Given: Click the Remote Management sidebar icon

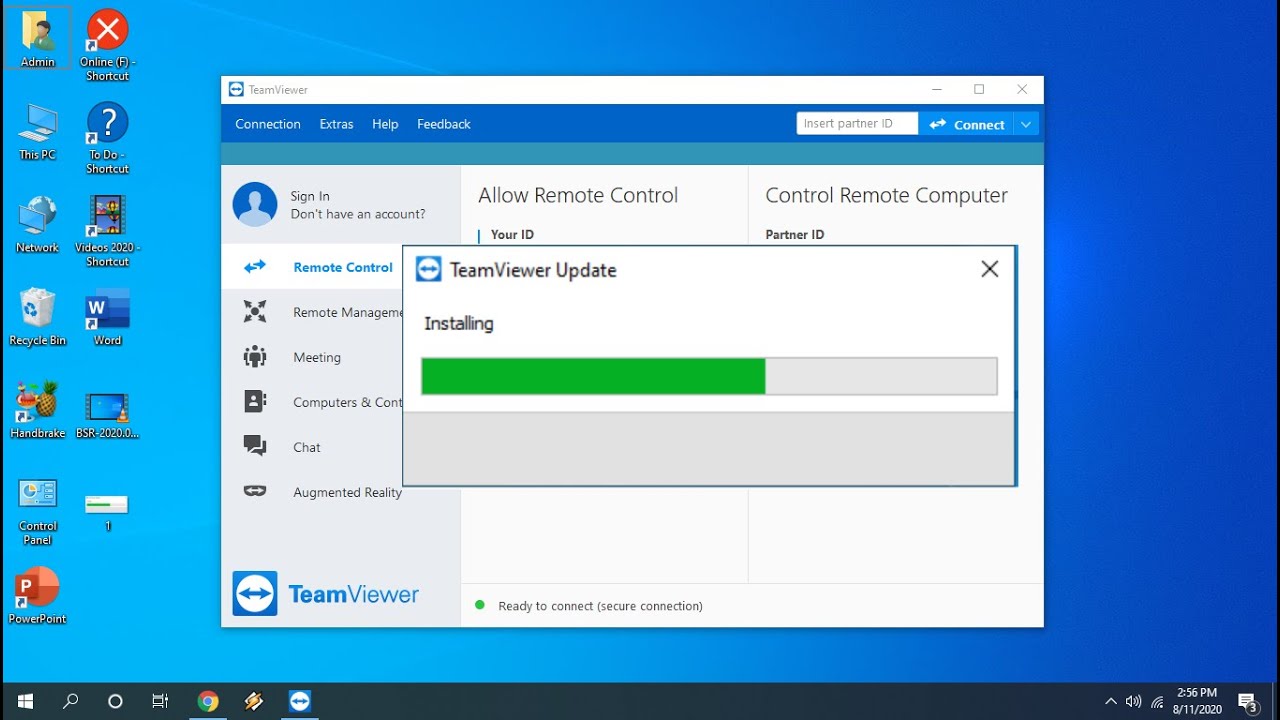Looking at the screenshot, I should tap(255, 312).
